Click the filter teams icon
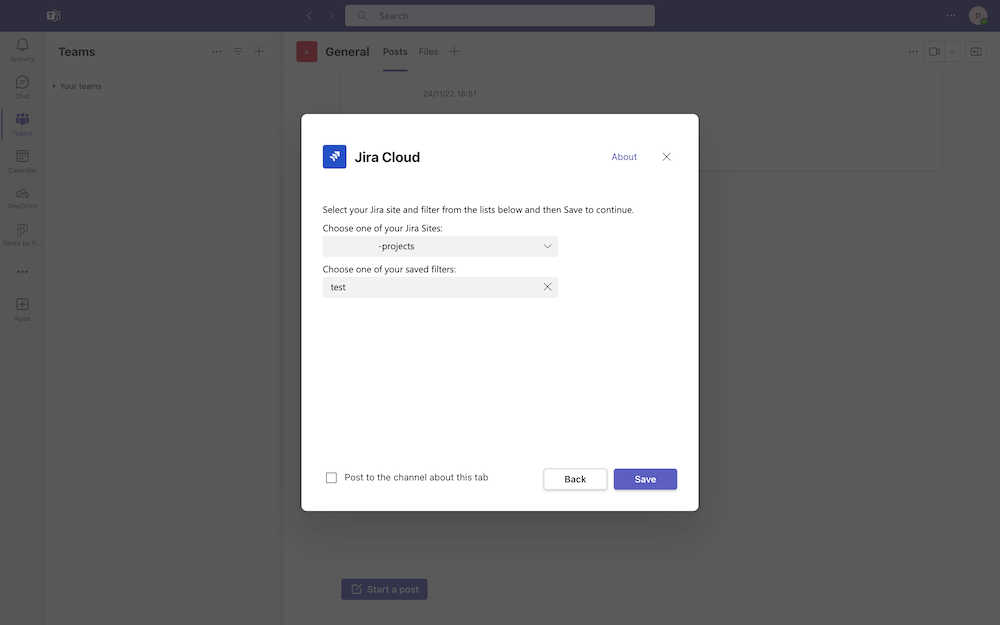The height and width of the screenshot is (625, 1000). [x=238, y=52]
